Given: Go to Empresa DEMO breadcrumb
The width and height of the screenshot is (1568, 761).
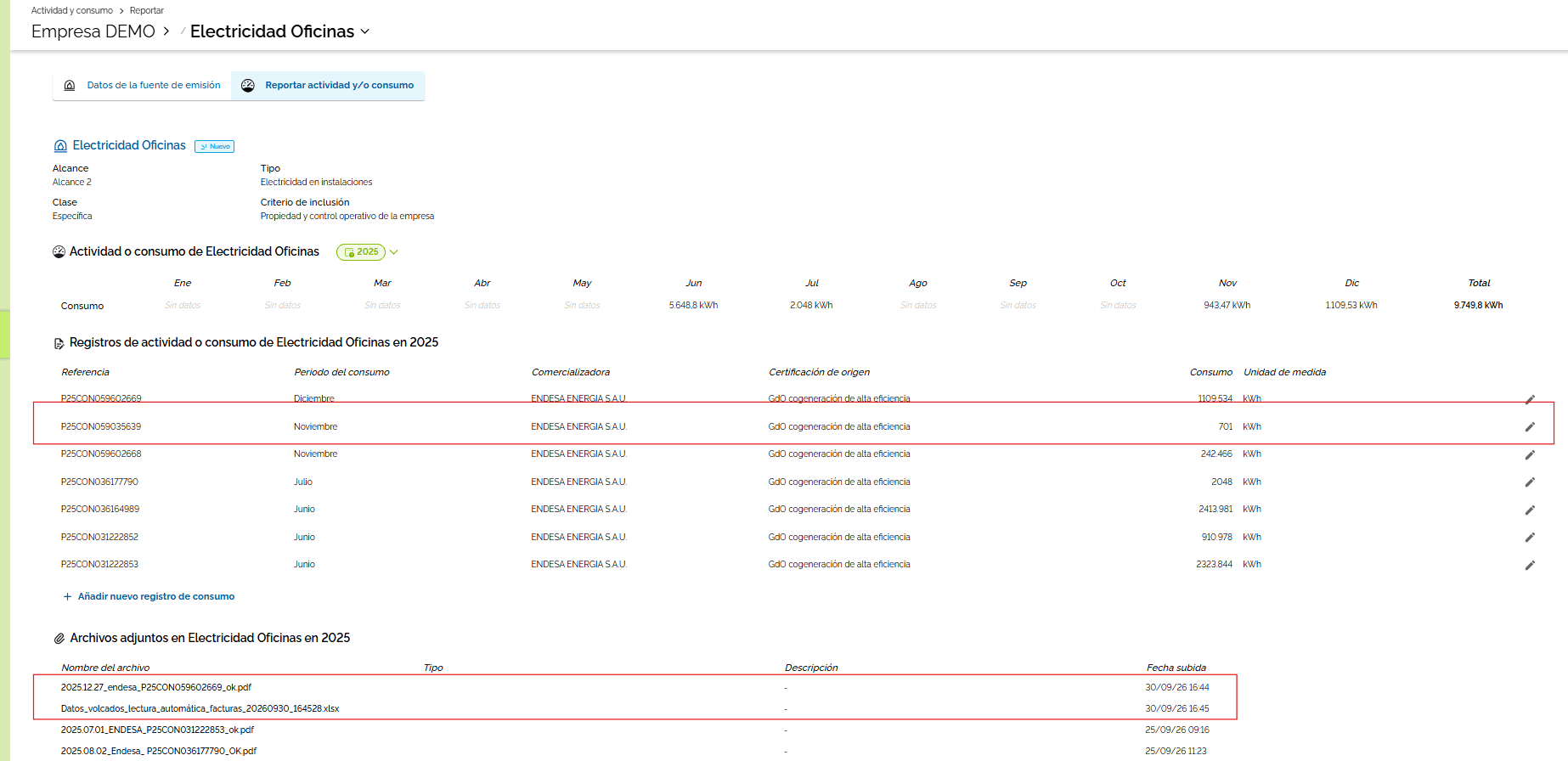Looking at the screenshot, I should [x=93, y=31].
